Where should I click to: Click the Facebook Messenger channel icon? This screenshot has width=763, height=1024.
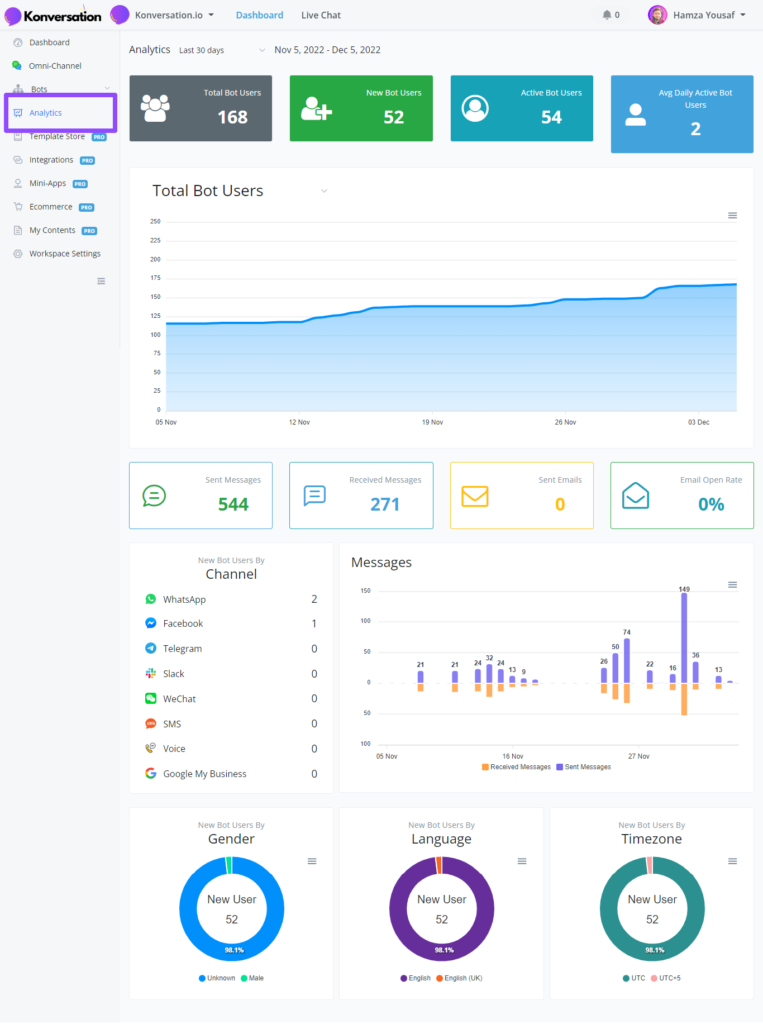(x=151, y=624)
